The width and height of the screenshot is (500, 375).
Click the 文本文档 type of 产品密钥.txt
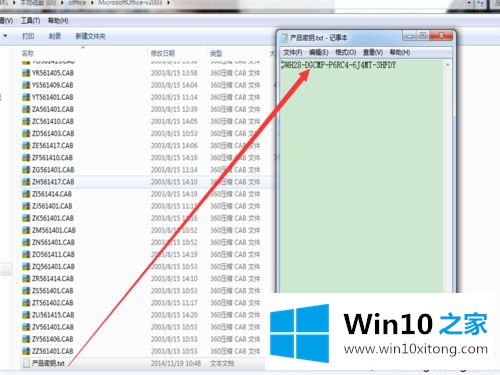pyautogui.click(x=222, y=363)
